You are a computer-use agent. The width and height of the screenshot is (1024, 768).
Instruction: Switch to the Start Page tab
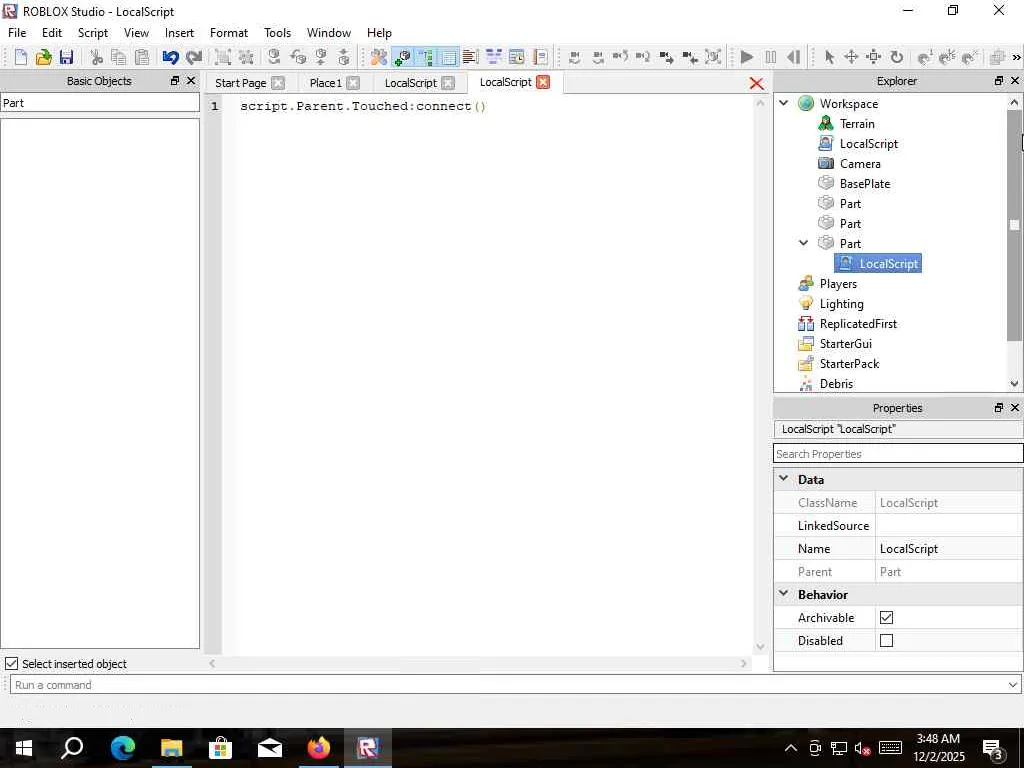coord(240,83)
